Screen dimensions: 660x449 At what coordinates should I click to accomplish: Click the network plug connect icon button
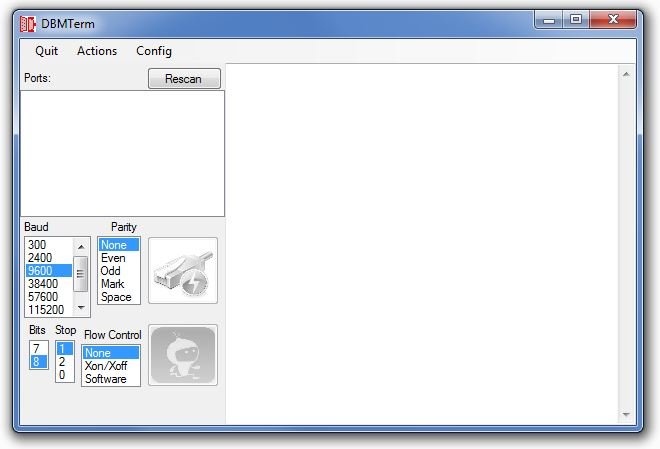pyautogui.click(x=182, y=270)
